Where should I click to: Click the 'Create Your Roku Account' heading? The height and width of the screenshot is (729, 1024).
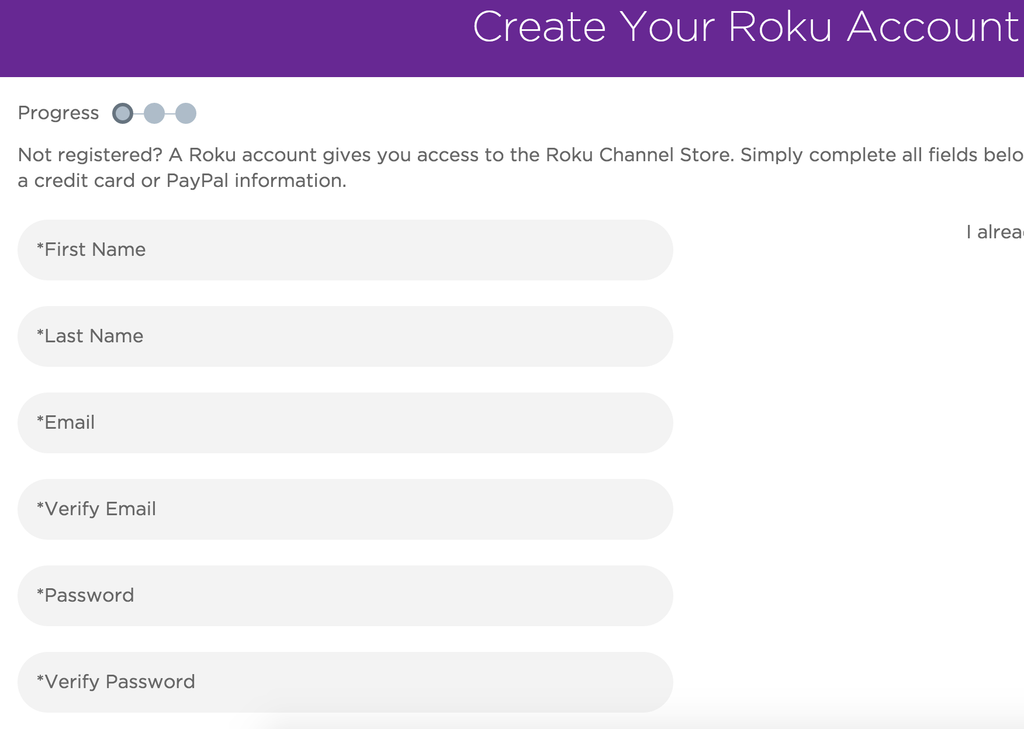[x=745, y=27]
